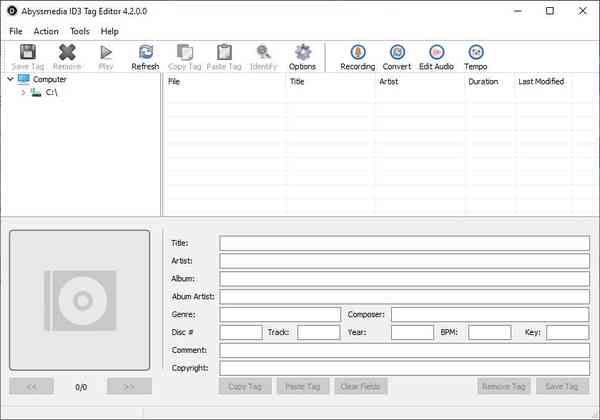Open the File menu
600x420 pixels.
tap(16, 31)
